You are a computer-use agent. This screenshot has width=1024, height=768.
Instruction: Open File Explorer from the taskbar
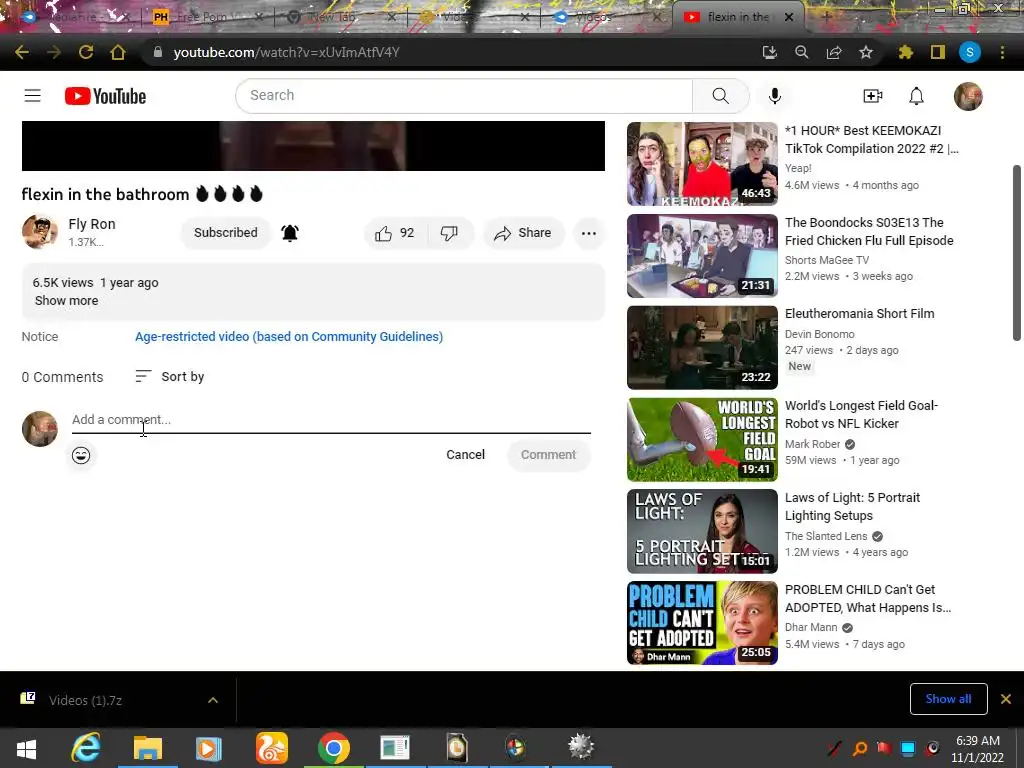pyautogui.click(x=148, y=748)
